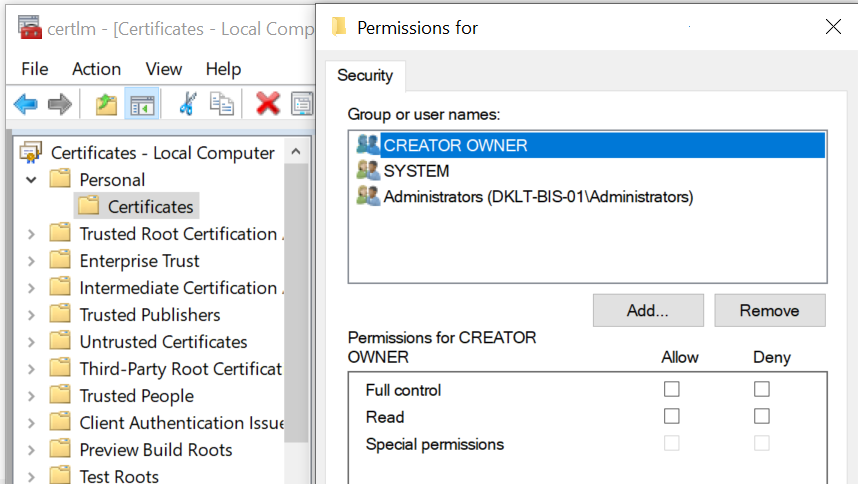Enable the Deny checkbox for Read

[762, 416]
